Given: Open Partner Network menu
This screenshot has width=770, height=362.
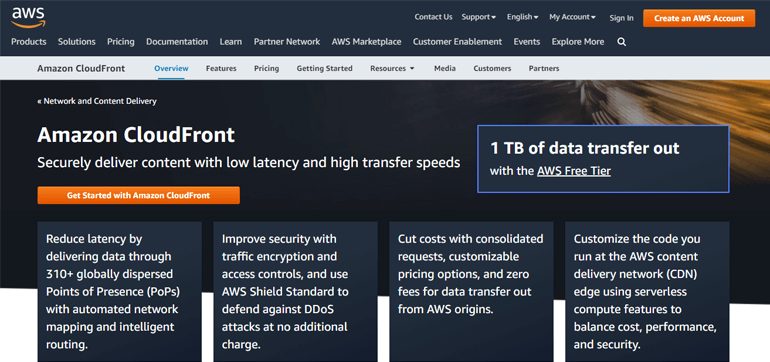Looking at the screenshot, I should click(x=287, y=42).
